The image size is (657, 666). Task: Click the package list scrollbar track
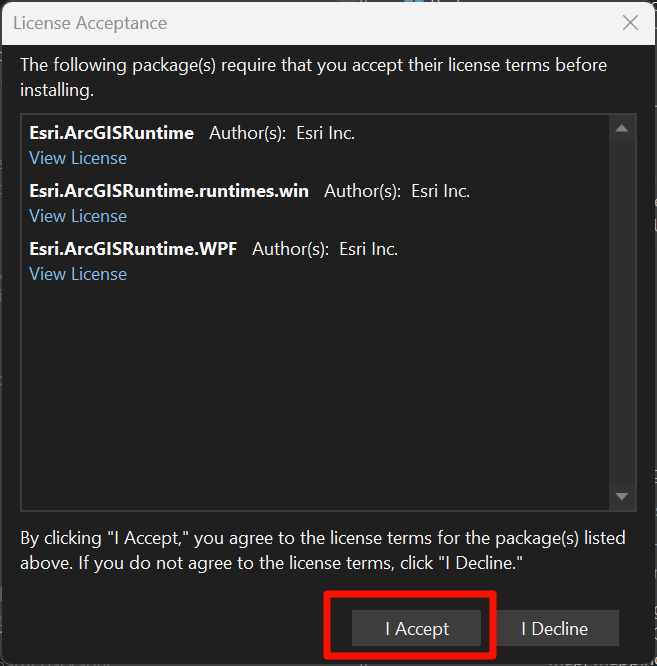(622, 312)
